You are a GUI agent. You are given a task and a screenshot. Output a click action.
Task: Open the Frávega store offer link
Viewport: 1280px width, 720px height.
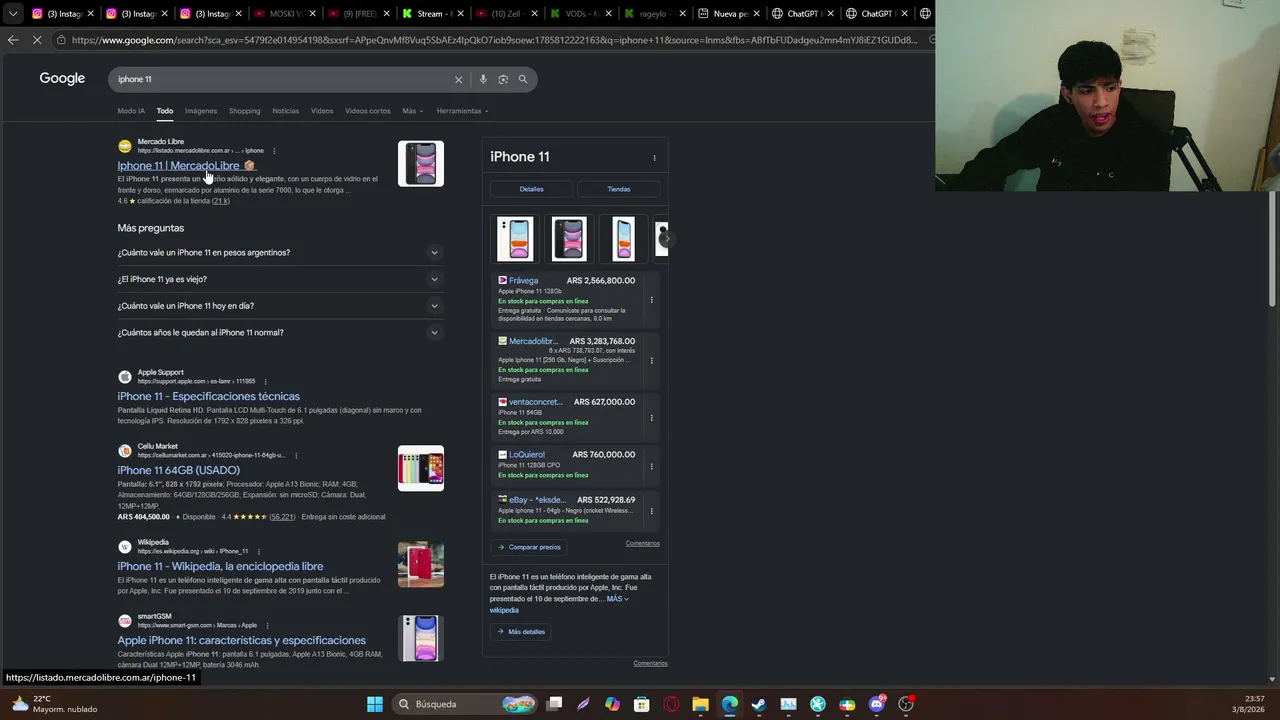coord(523,281)
